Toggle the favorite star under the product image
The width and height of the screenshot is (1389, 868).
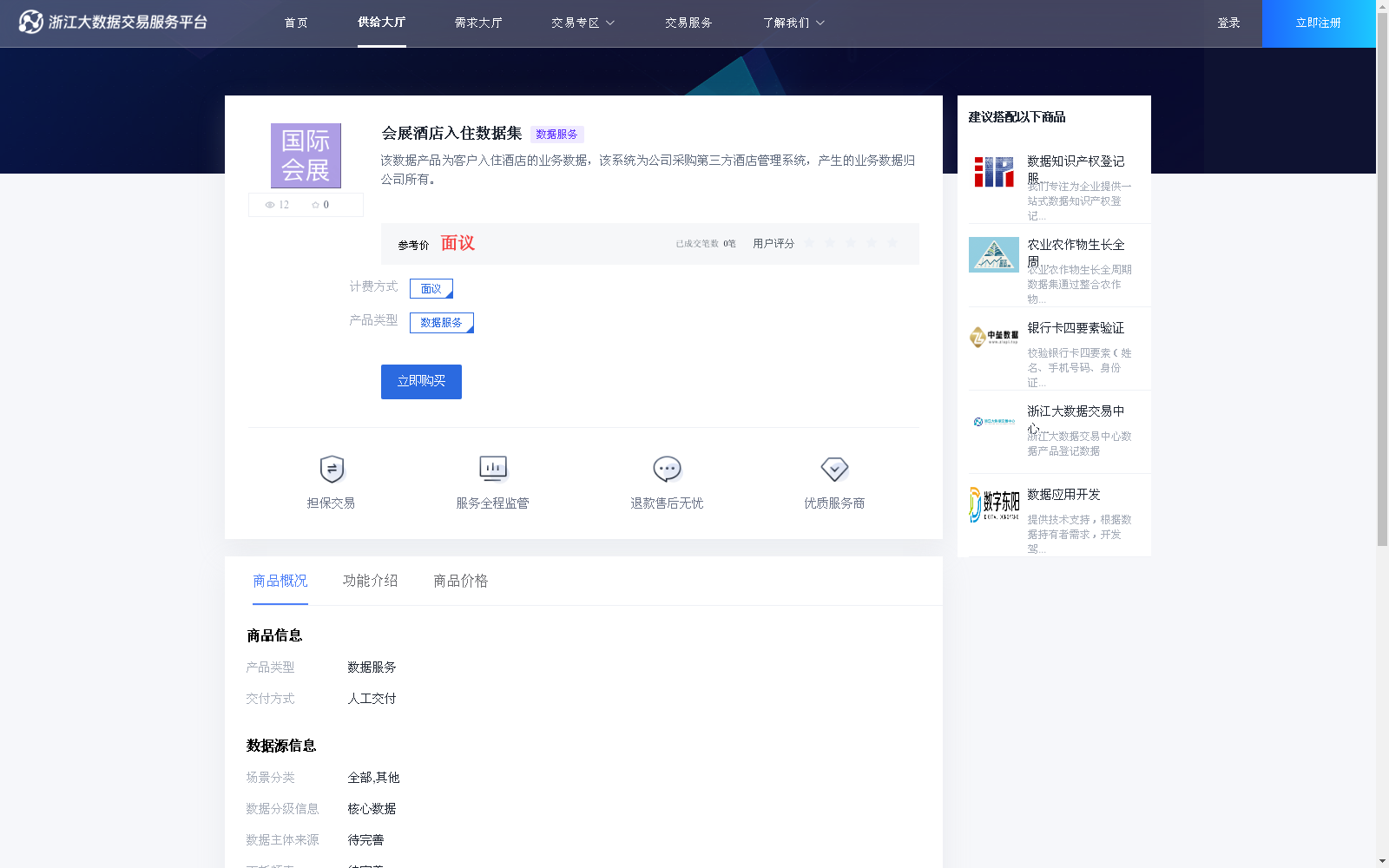pyautogui.click(x=315, y=205)
